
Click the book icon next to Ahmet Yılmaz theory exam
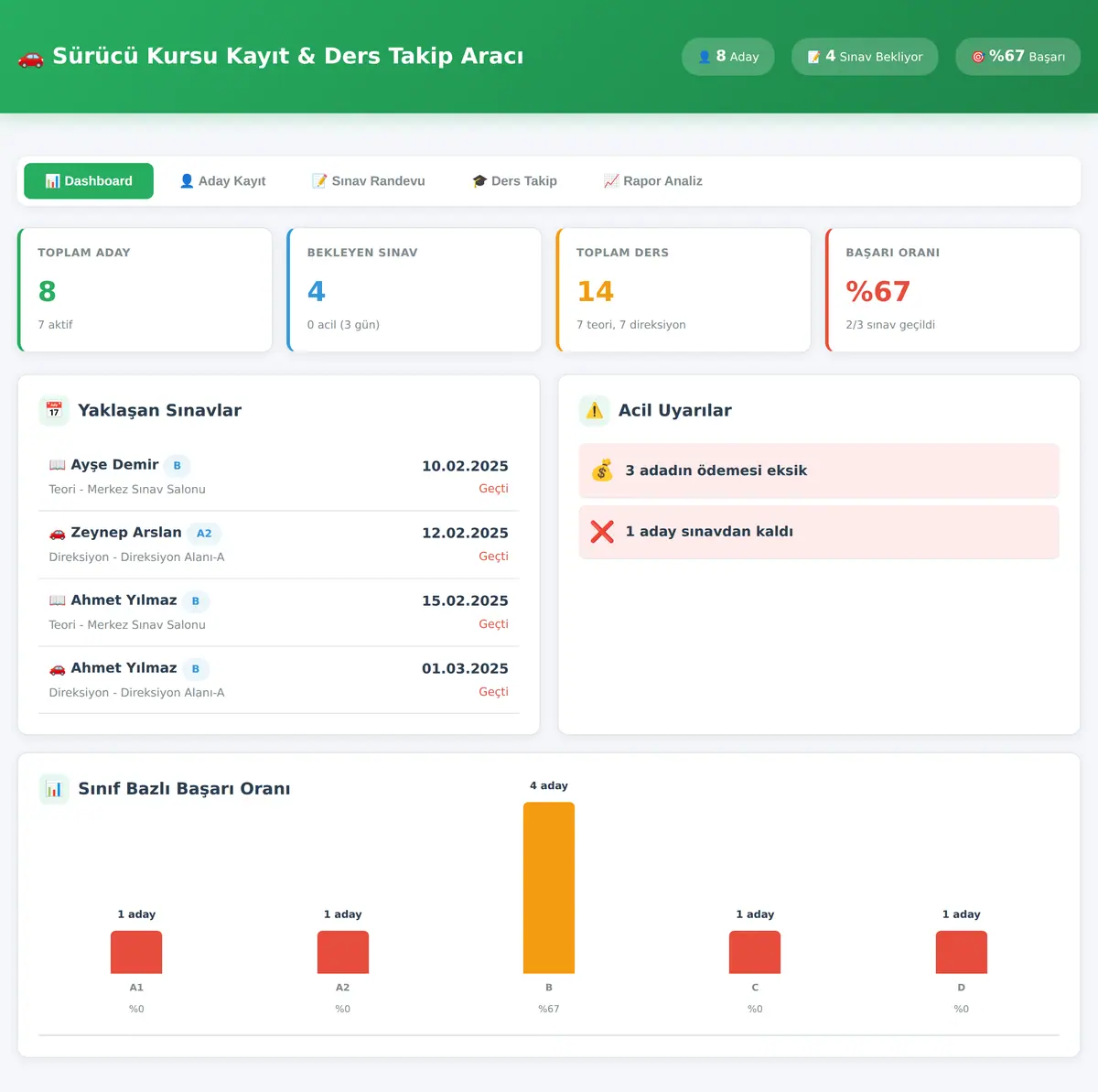tap(58, 600)
